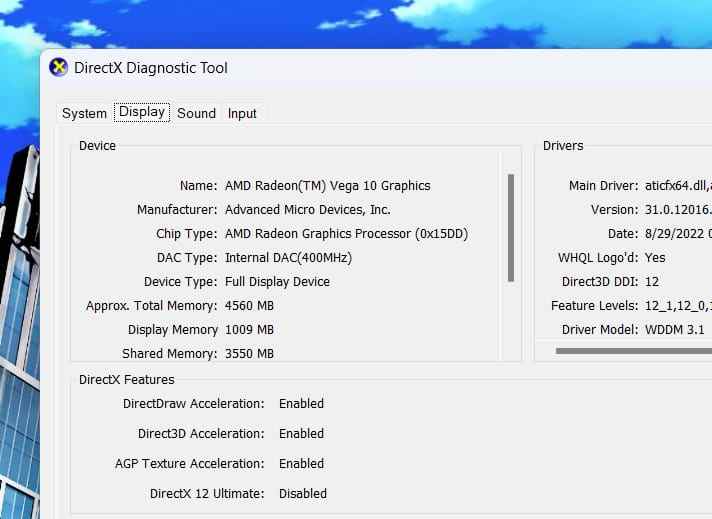The height and width of the screenshot is (519, 712).
Task: Click the Feature Levels: field label
Action: (594, 306)
